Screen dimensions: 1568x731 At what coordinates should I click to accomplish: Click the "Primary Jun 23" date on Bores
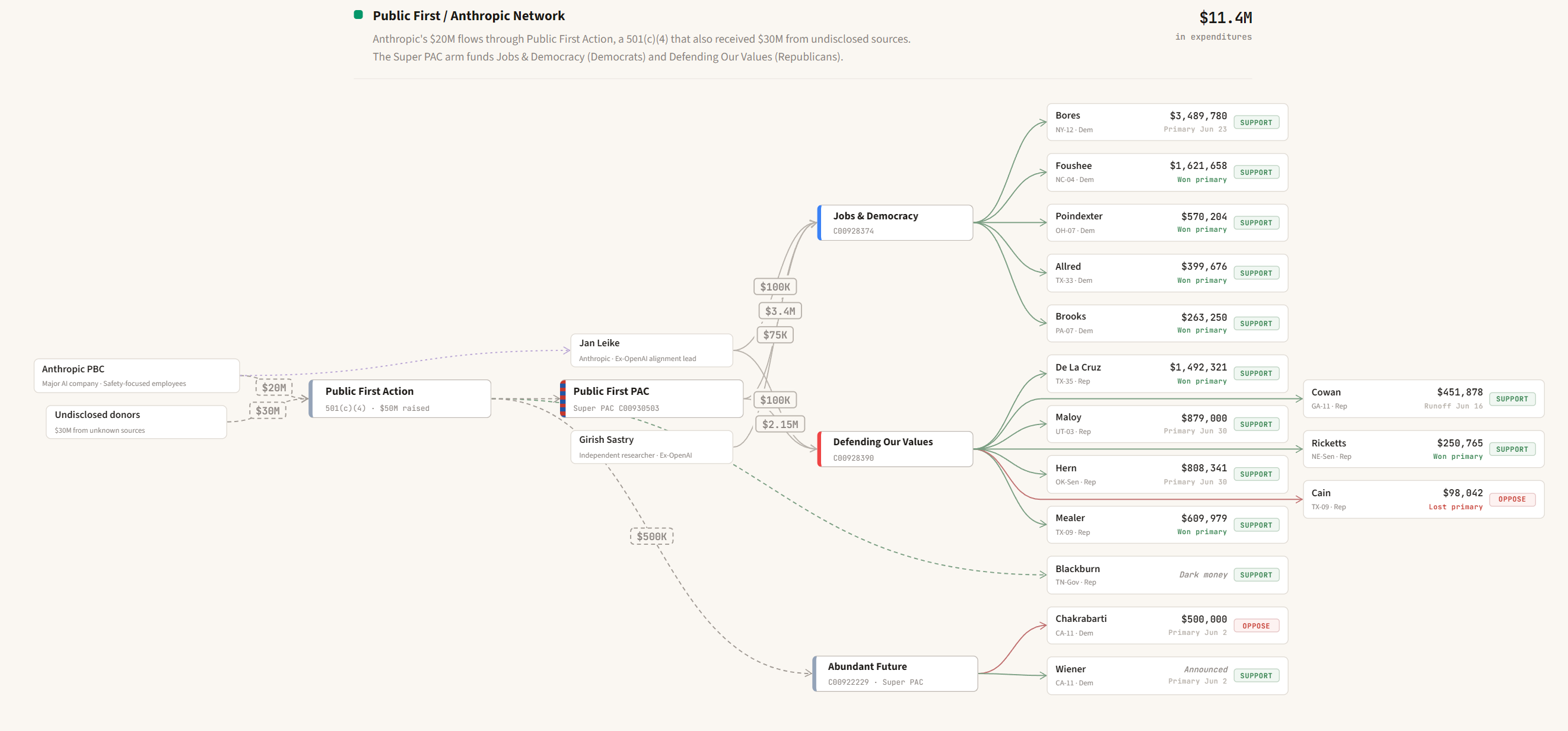coord(1195,129)
